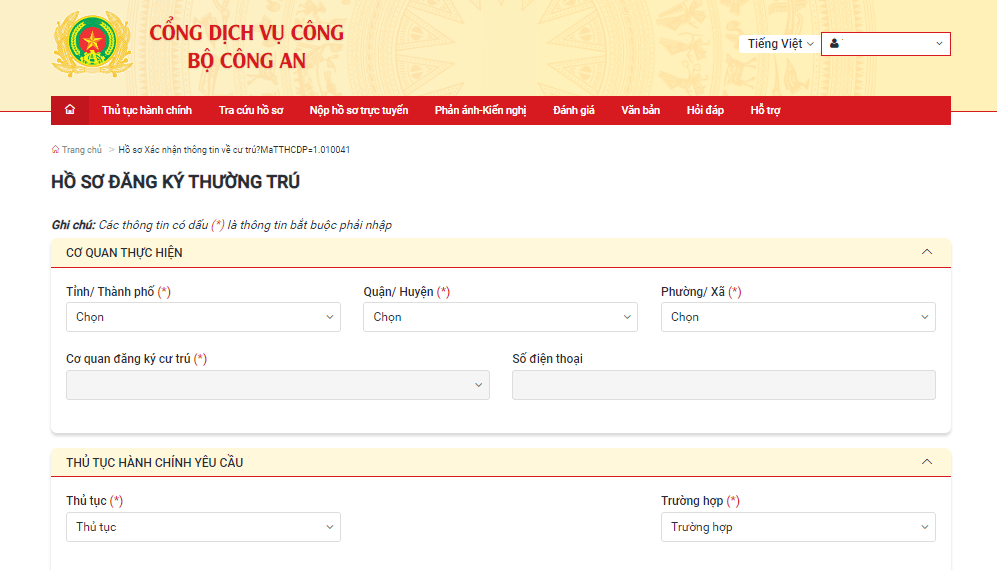Screen dimensions: 997x570
Task: Open Phản ánh-Kiến nghị menu item
Action: click(480, 110)
